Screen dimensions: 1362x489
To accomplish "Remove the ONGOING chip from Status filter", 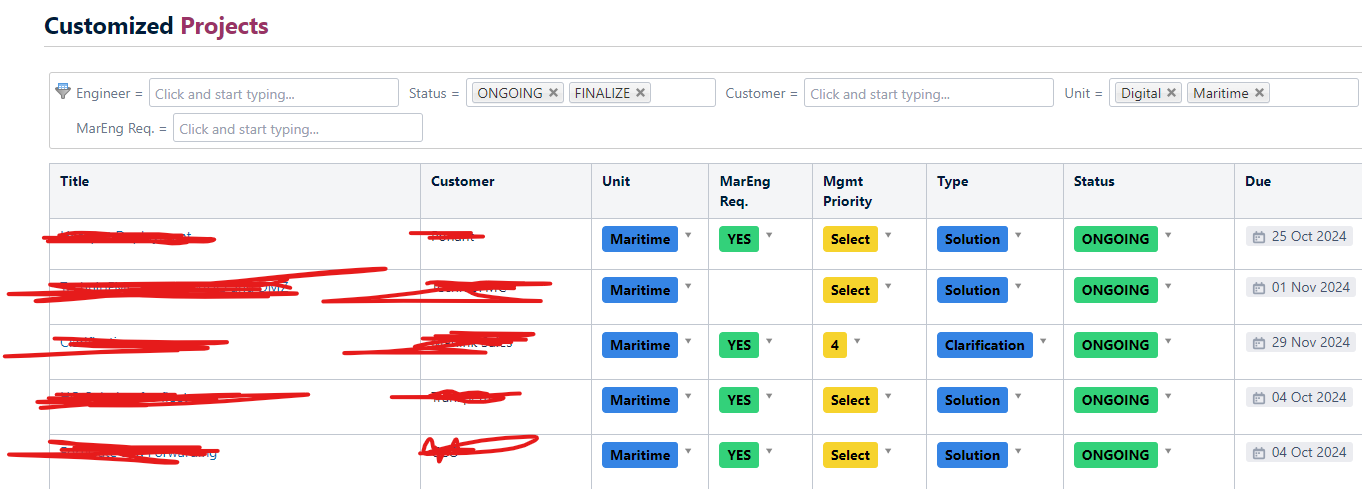I will 553,93.
